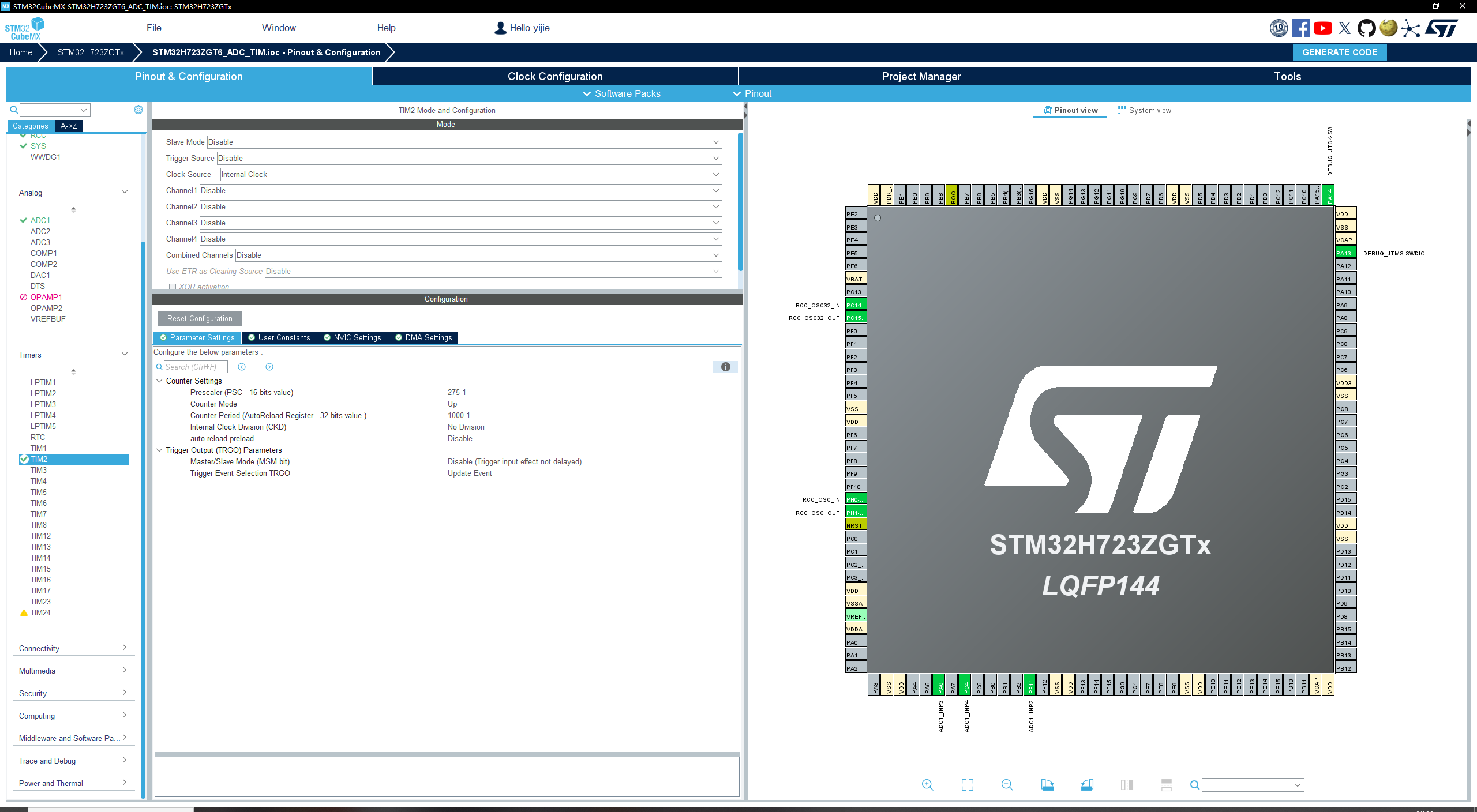The height and width of the screenshot is (812, 1477).
Task: Click the TIM24 warning triangle icon
Action: point(24,612)
